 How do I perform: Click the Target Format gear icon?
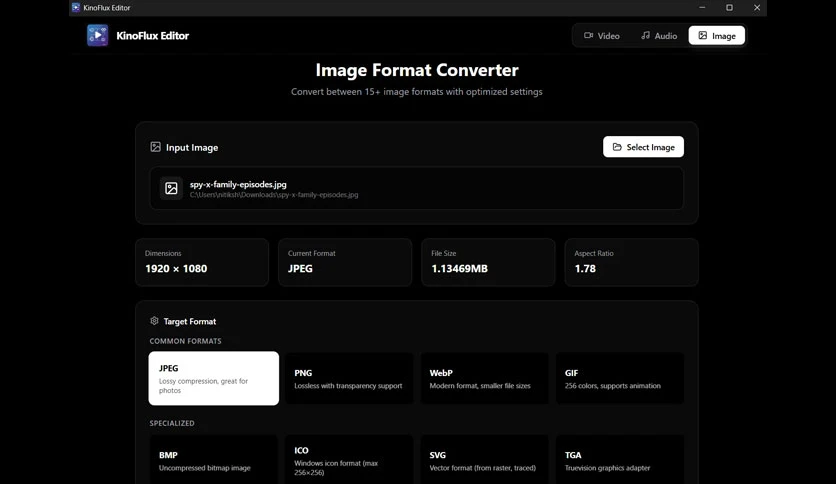(x=154, y=321)
